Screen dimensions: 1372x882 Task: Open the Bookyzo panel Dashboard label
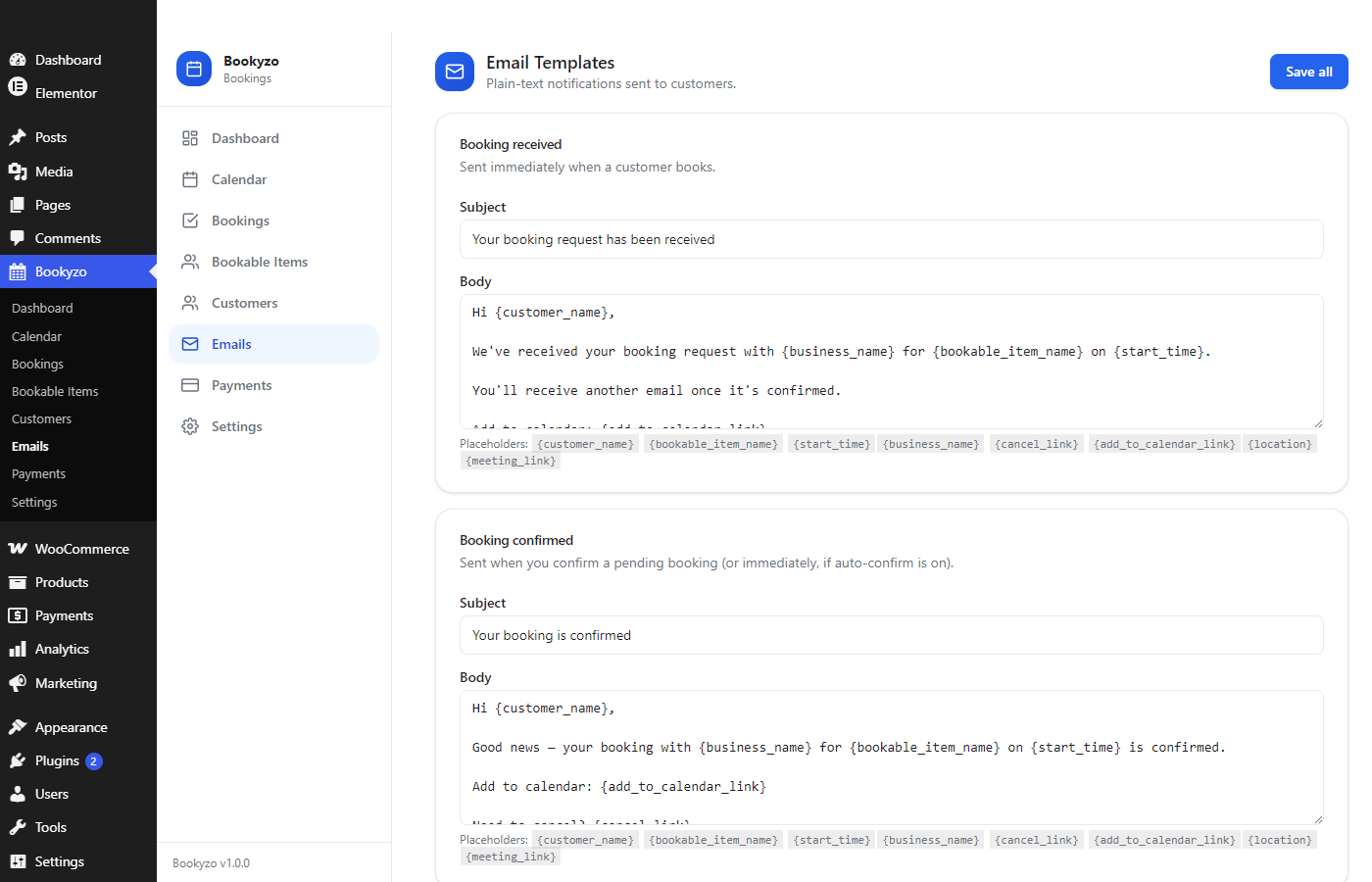[x=245, y=138]
